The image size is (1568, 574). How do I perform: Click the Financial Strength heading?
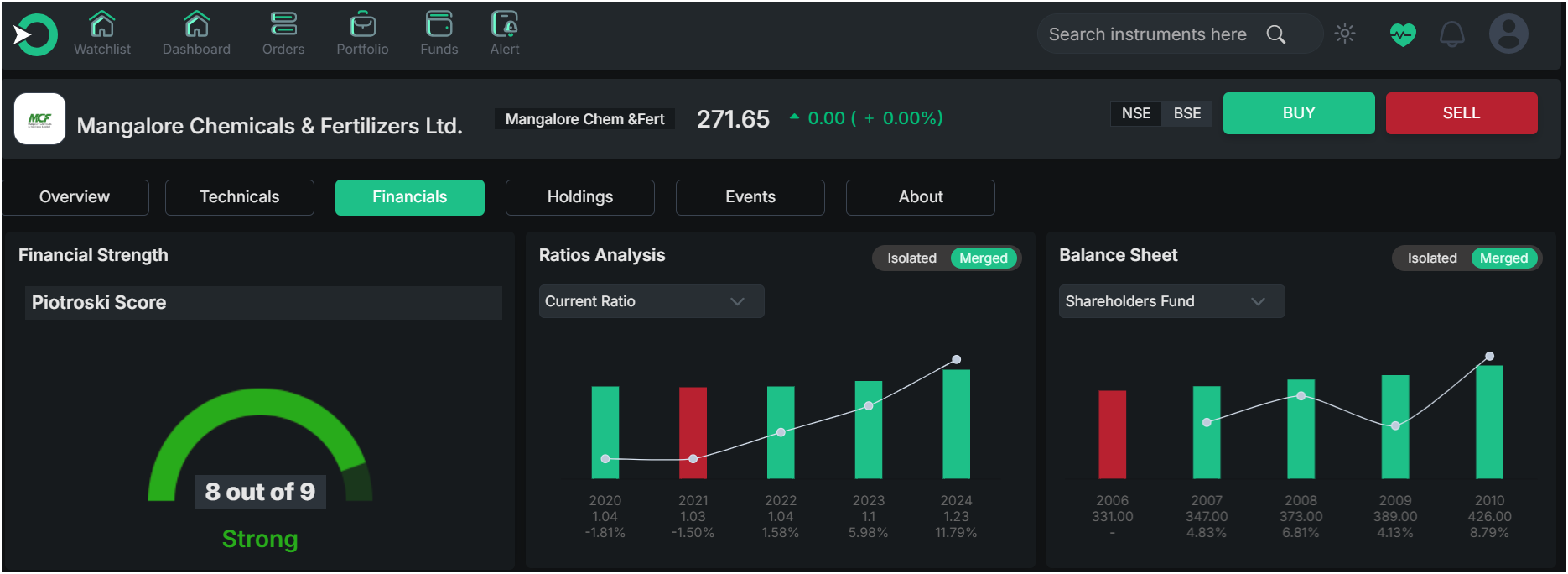point(93,255)
